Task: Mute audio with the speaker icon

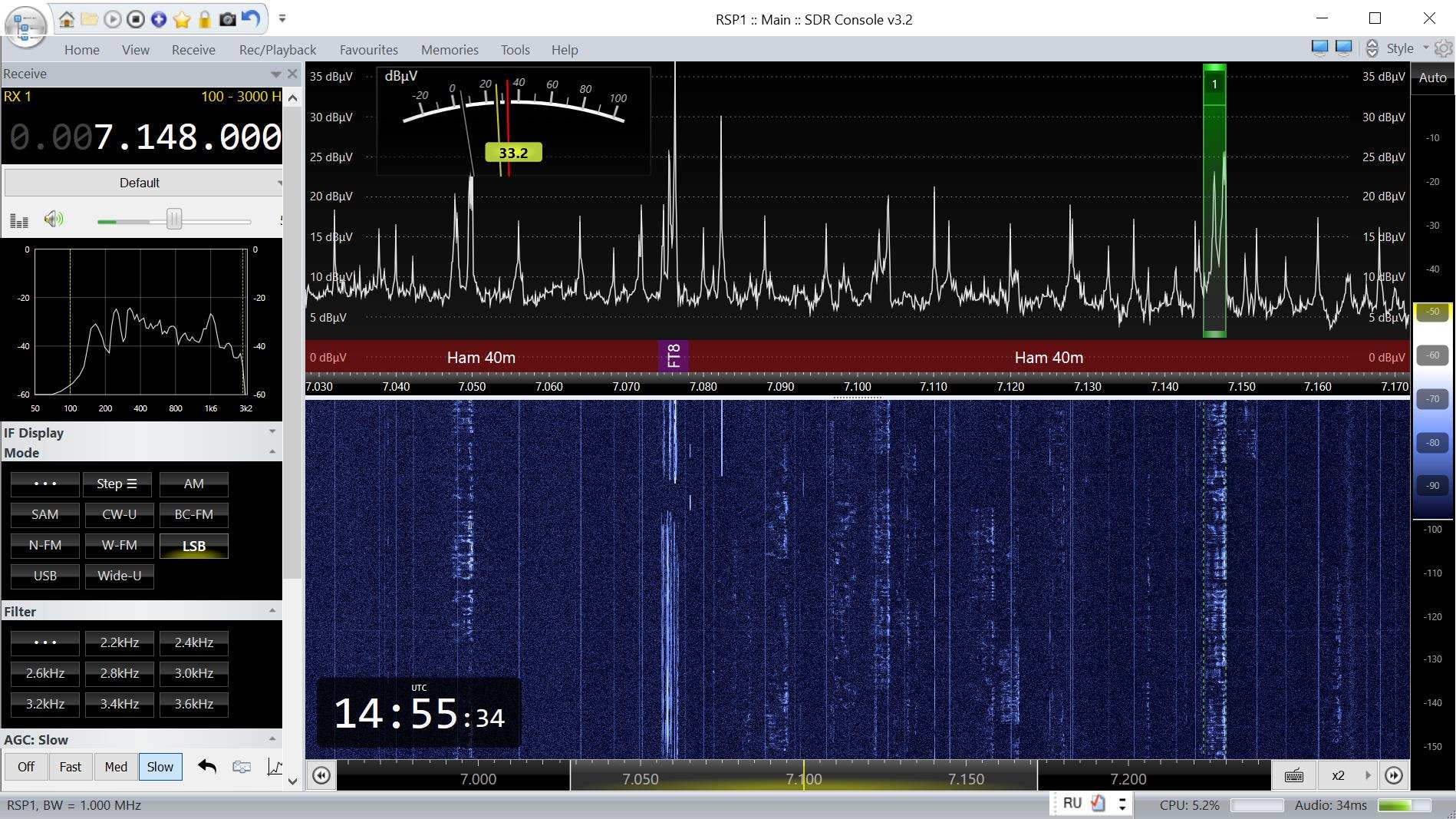Action: coord(54,220)
